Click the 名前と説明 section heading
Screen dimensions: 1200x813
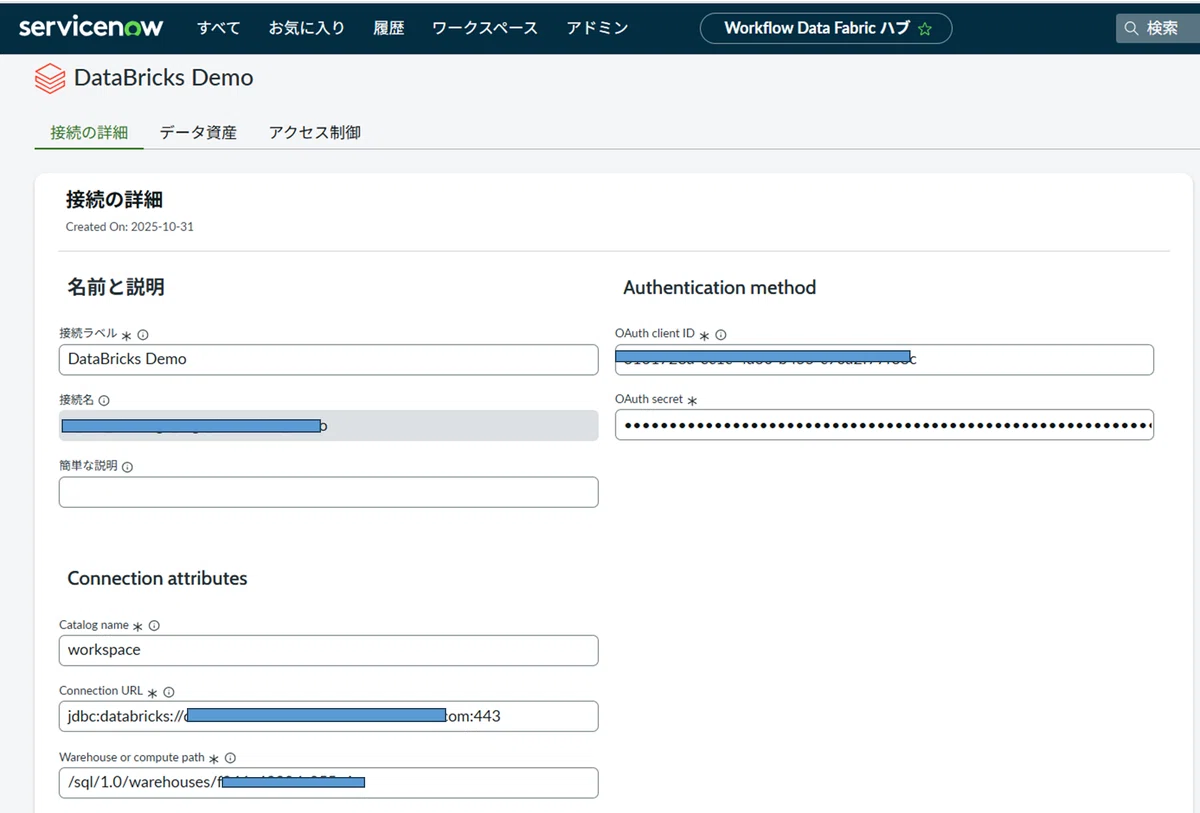click(116, 288)
